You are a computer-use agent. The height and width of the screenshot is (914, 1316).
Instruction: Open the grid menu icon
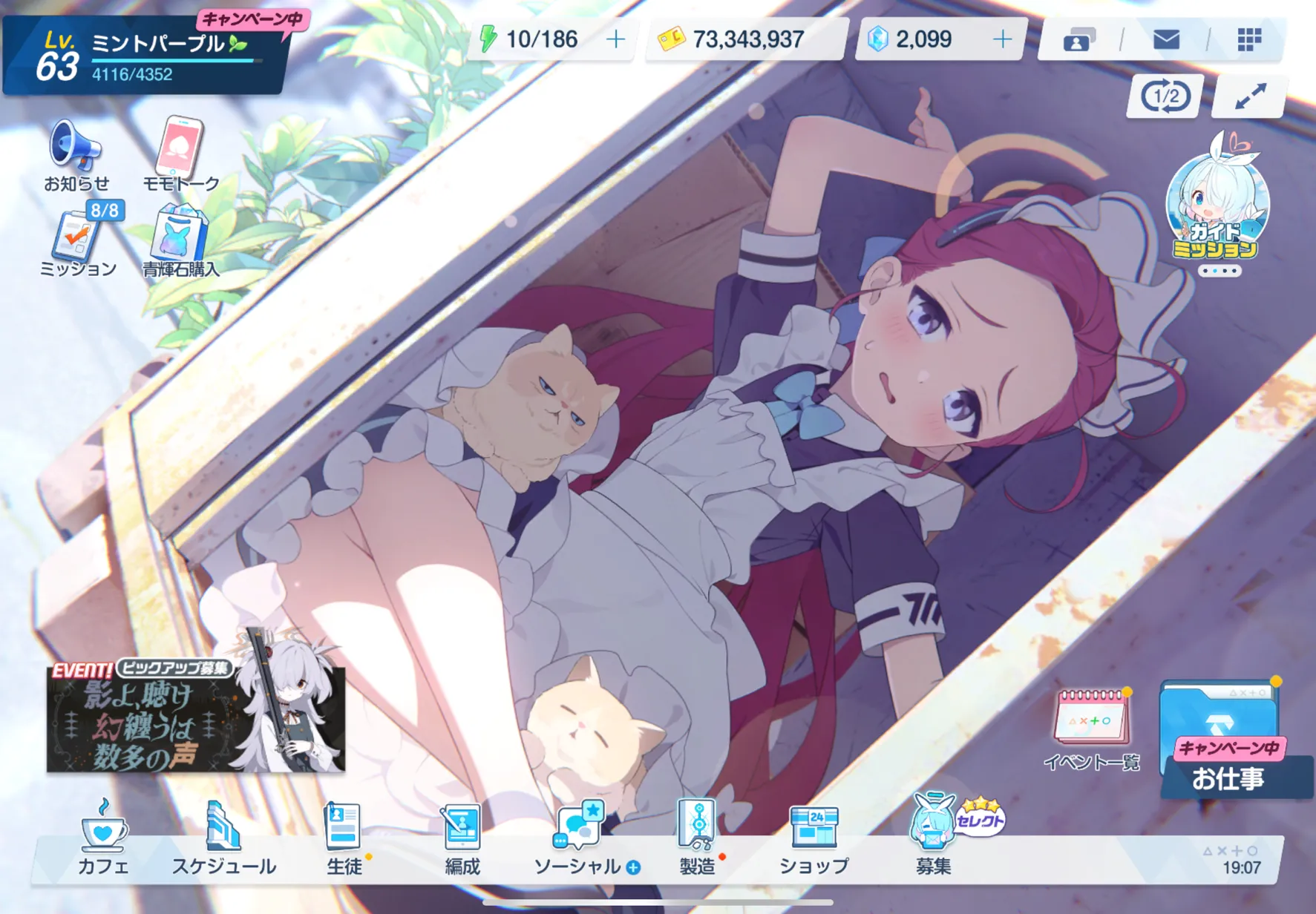coord(1249,39)
